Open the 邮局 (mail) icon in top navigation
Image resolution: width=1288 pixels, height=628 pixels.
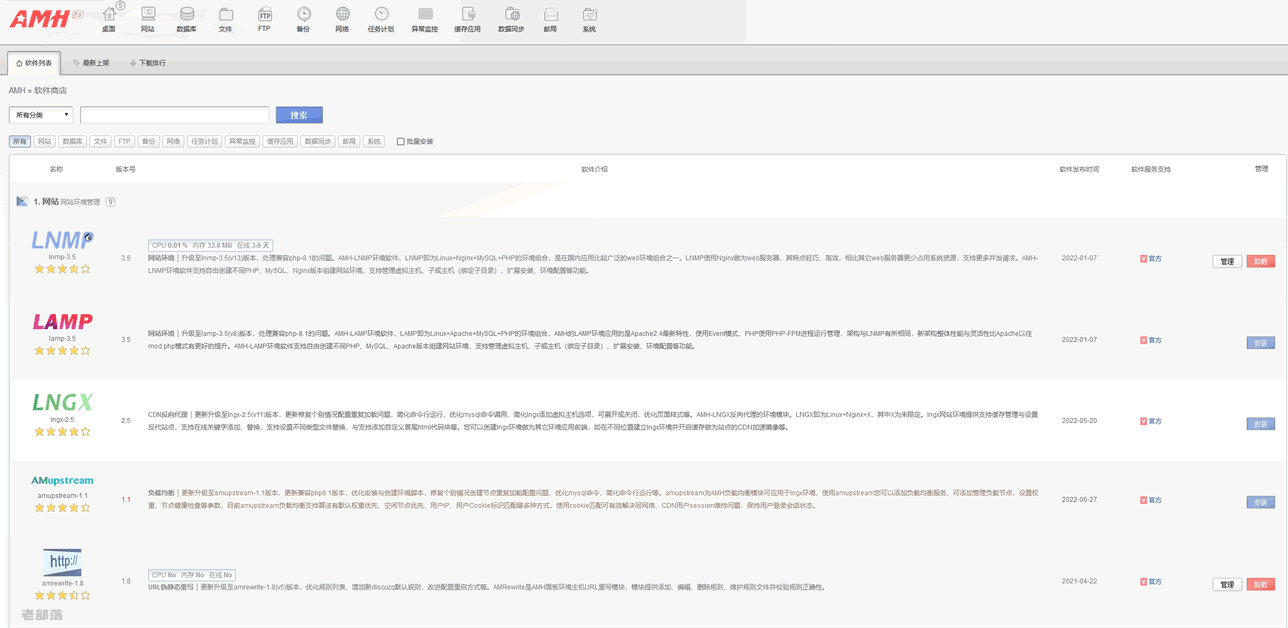[551, 18]
